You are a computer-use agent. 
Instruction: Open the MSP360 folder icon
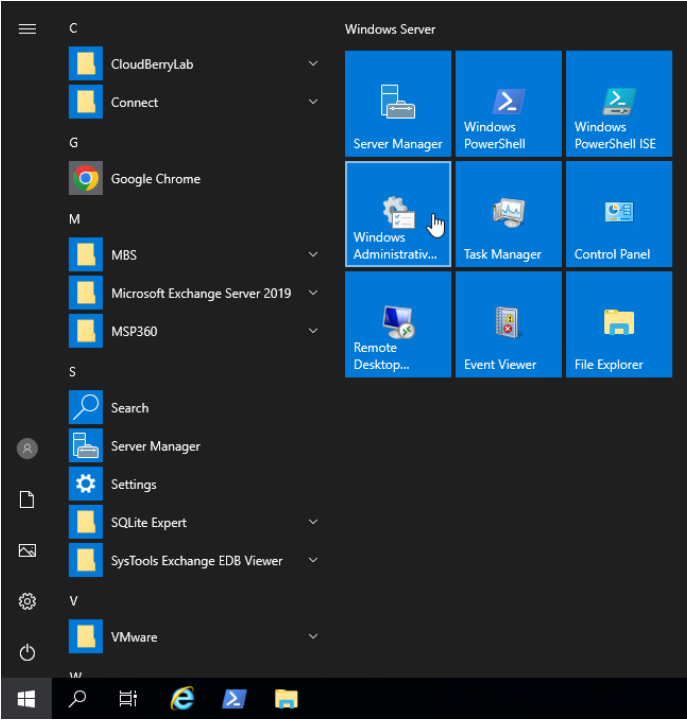click(86, 331)
